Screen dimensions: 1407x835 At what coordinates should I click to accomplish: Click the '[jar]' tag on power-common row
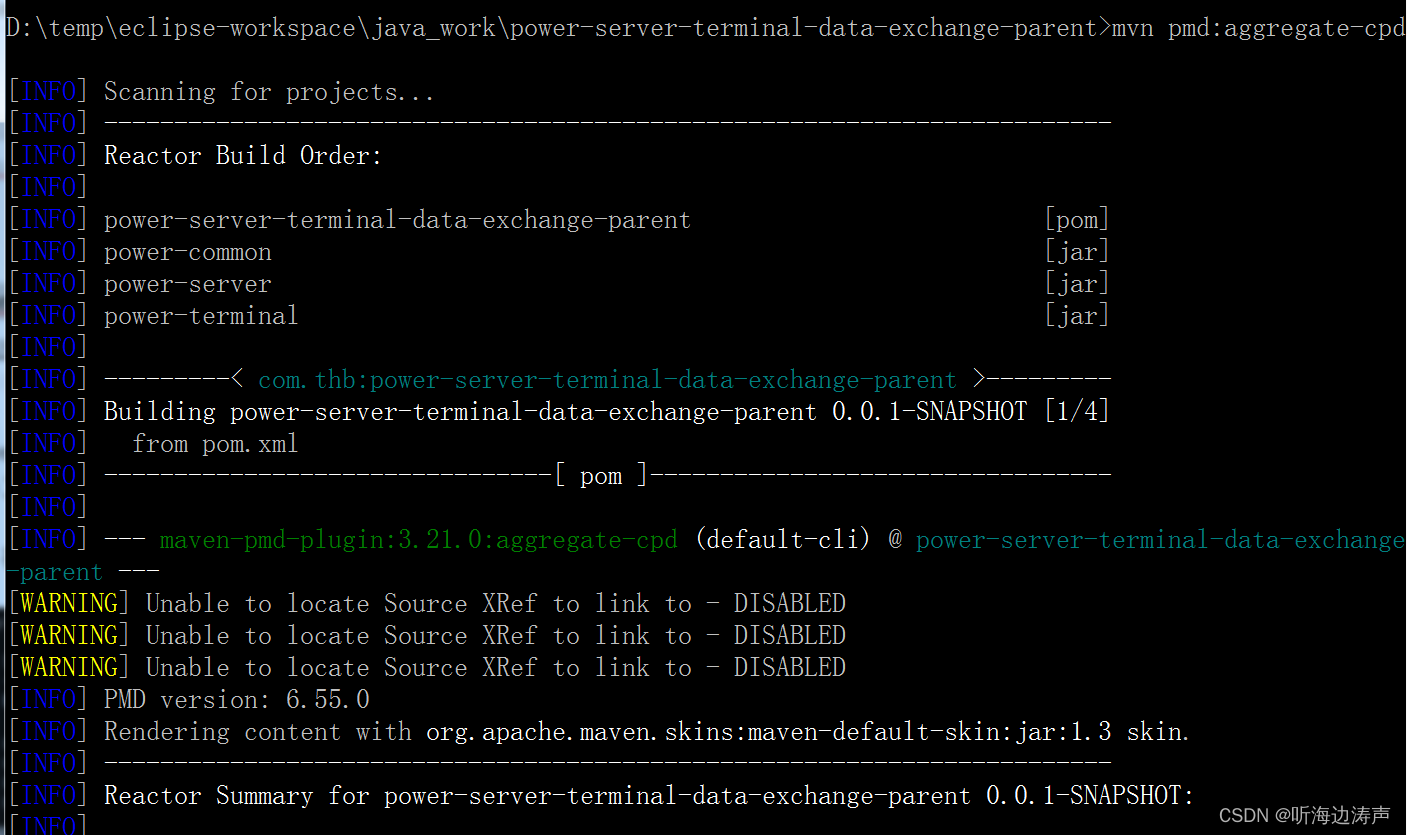[x=1077, y=252]
